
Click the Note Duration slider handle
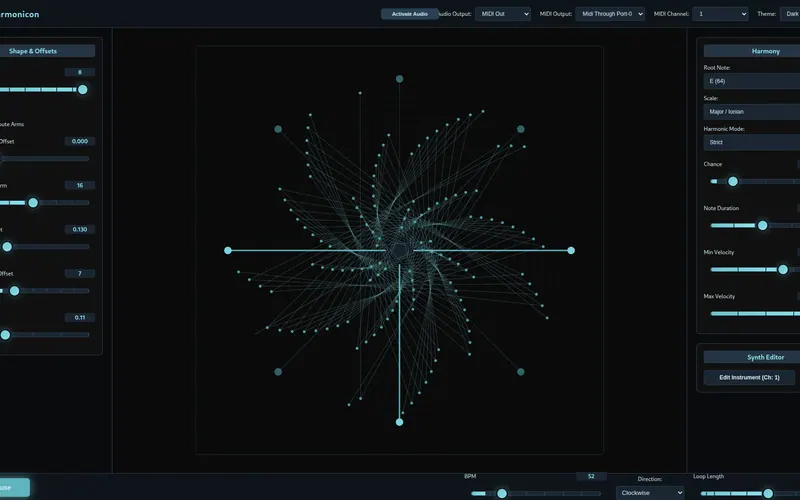coord(762,226)
